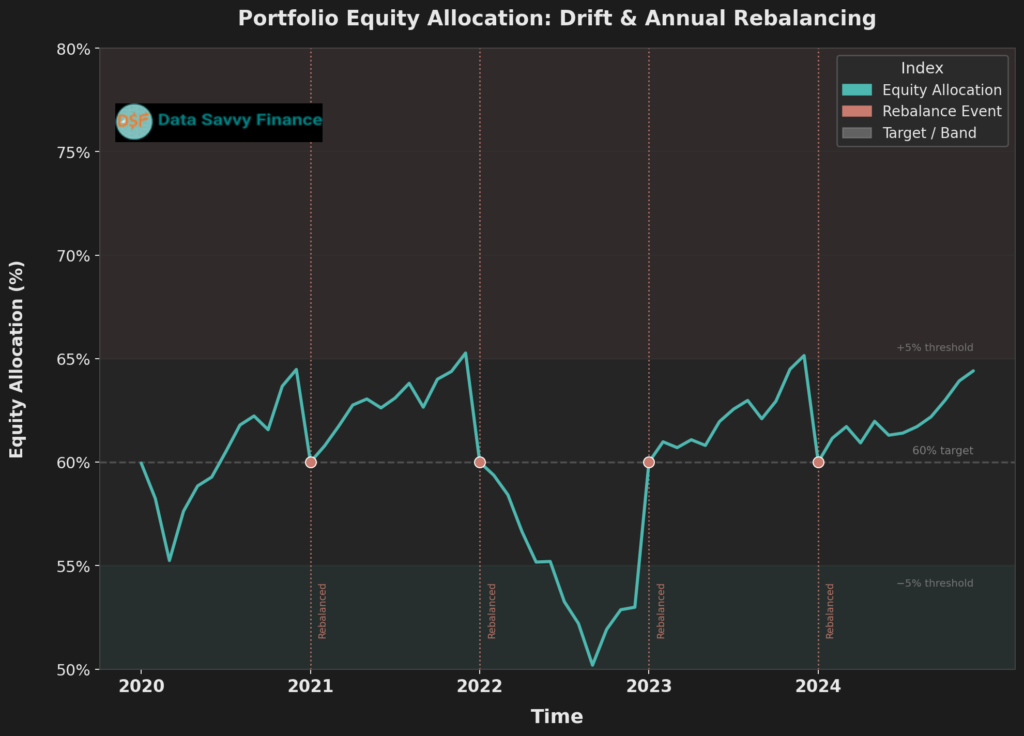Click the Target / Band gray legend swatch
Viewport: 1024px width, 736px height.
[859, 132]
